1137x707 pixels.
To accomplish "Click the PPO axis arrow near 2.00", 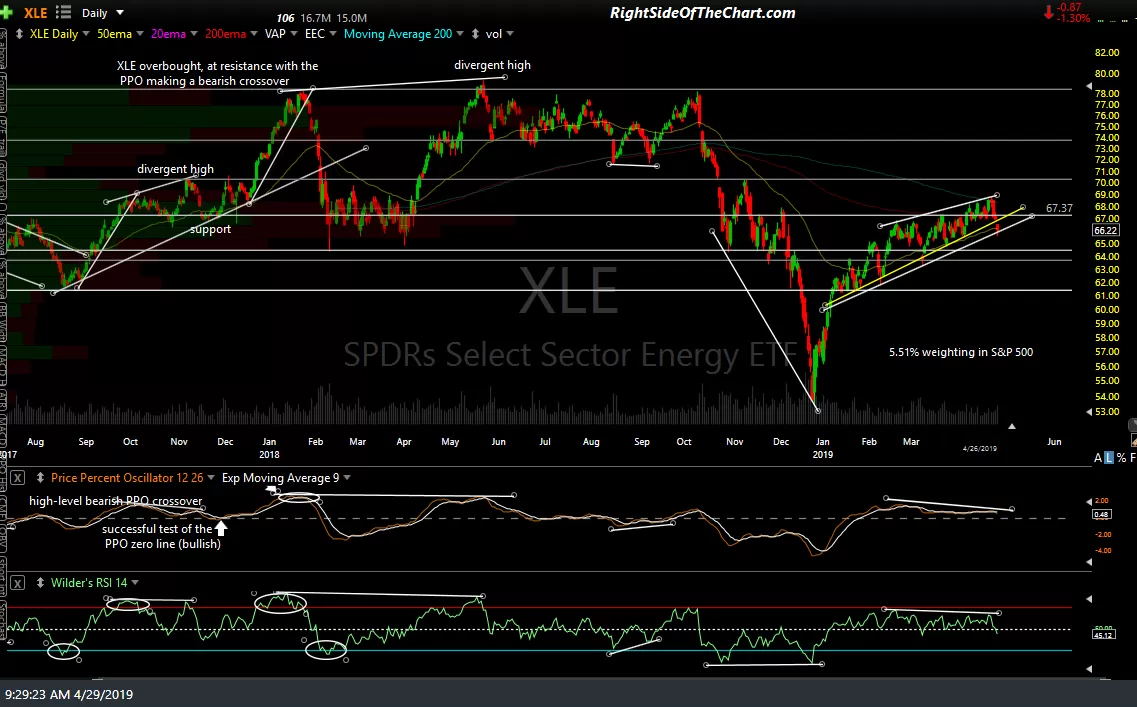I will click(1088, 502).
